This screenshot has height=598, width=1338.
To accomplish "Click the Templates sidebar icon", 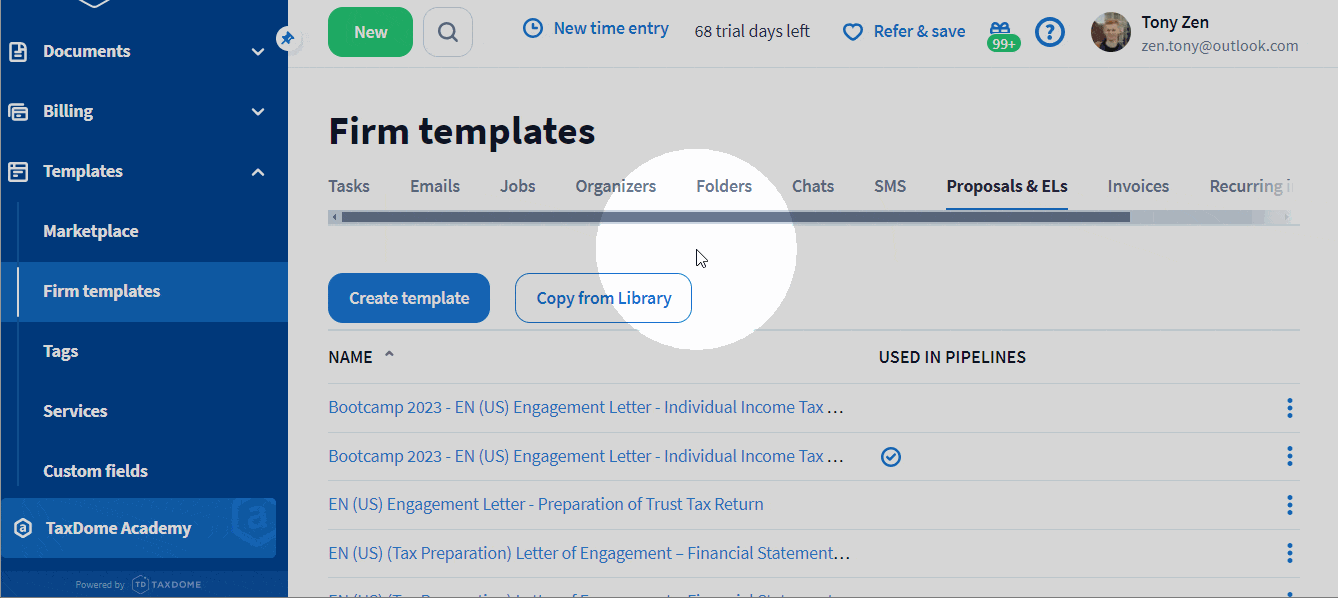I will pyautogui.click(x=18, y=171).
